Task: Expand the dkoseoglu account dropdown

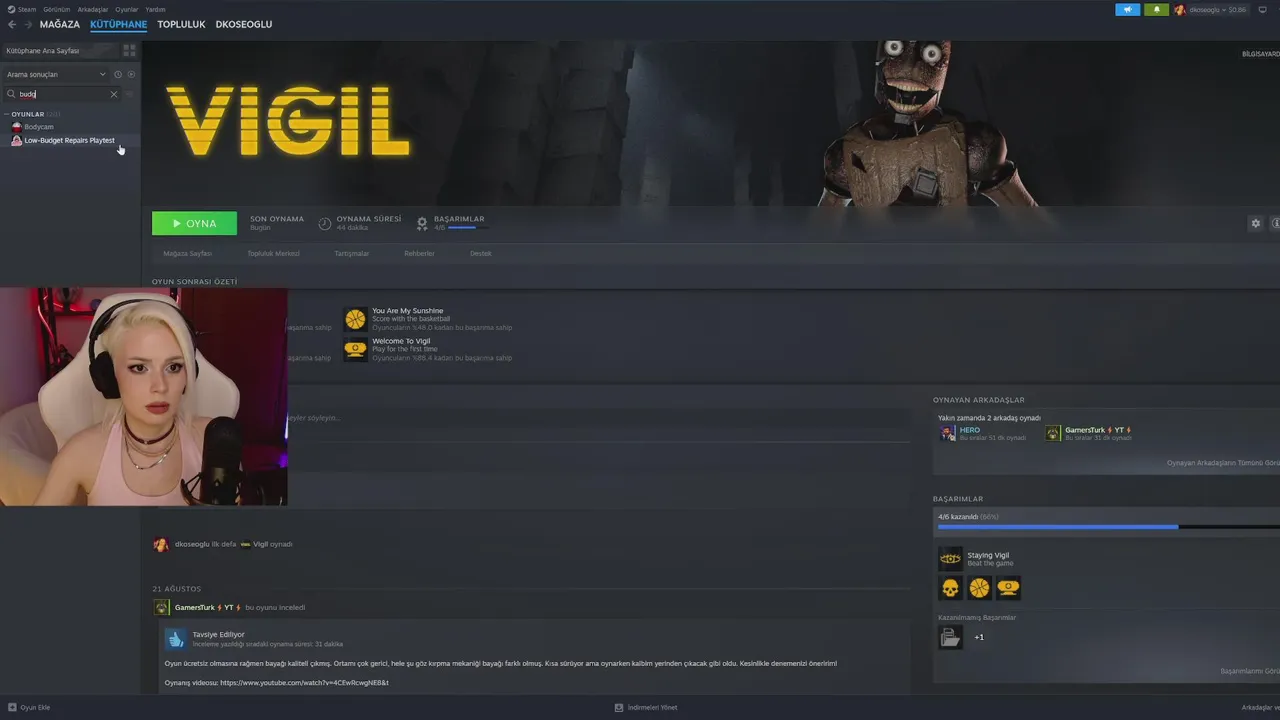Action: pos(1217,10)
